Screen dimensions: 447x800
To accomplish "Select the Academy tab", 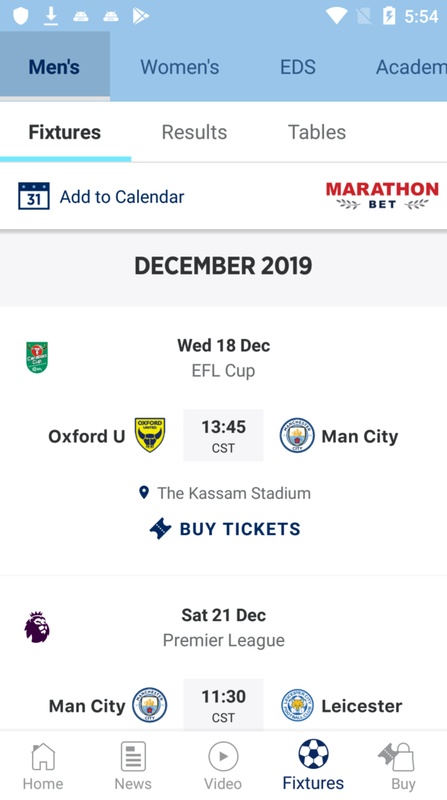I will [411, 67].
